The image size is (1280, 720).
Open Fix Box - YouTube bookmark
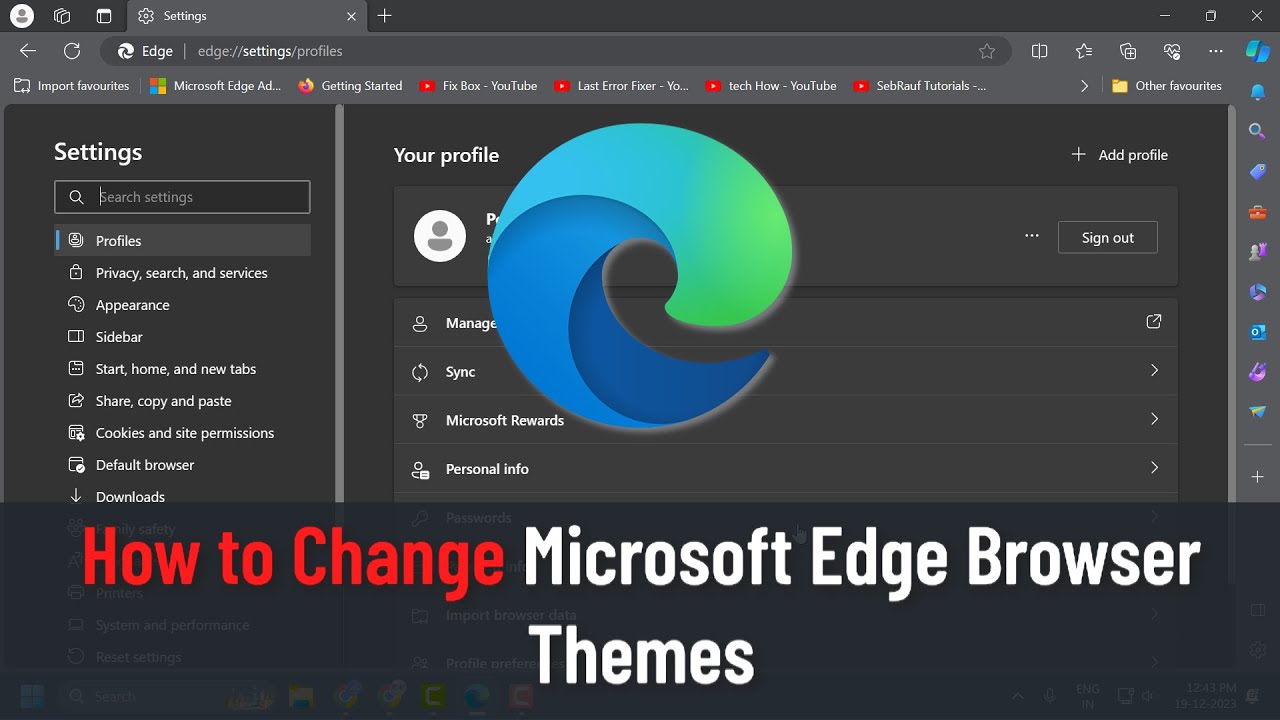click(x=478, y=86)
